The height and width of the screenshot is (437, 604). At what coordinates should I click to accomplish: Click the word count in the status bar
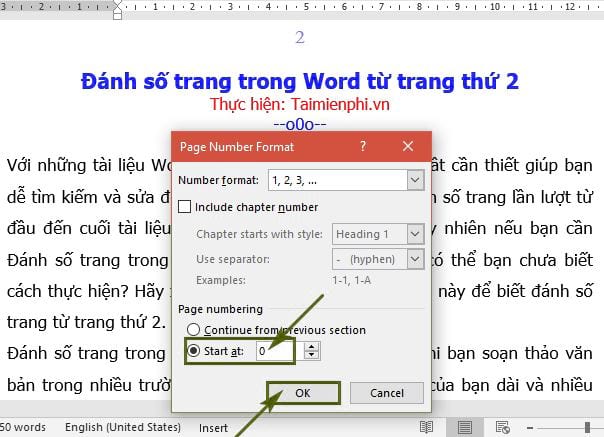tap(23, 427)
